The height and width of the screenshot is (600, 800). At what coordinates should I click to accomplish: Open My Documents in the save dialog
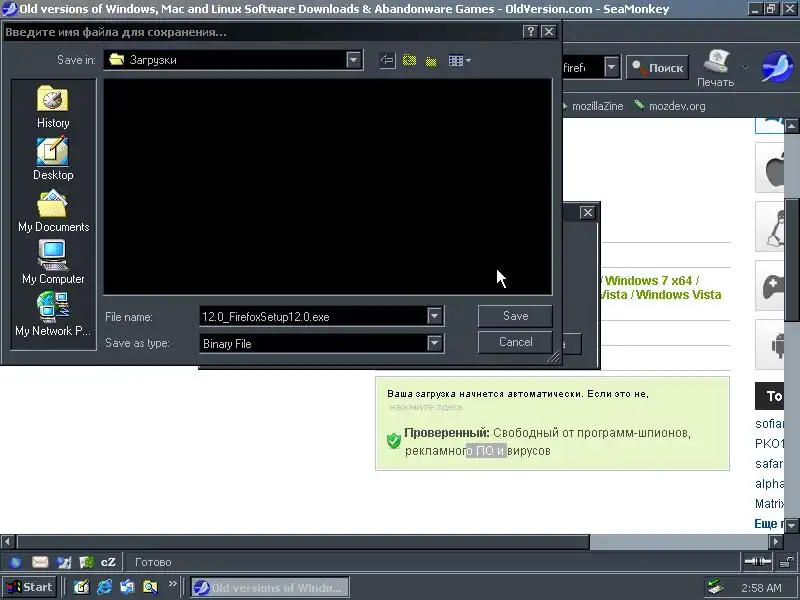[53, 211]
